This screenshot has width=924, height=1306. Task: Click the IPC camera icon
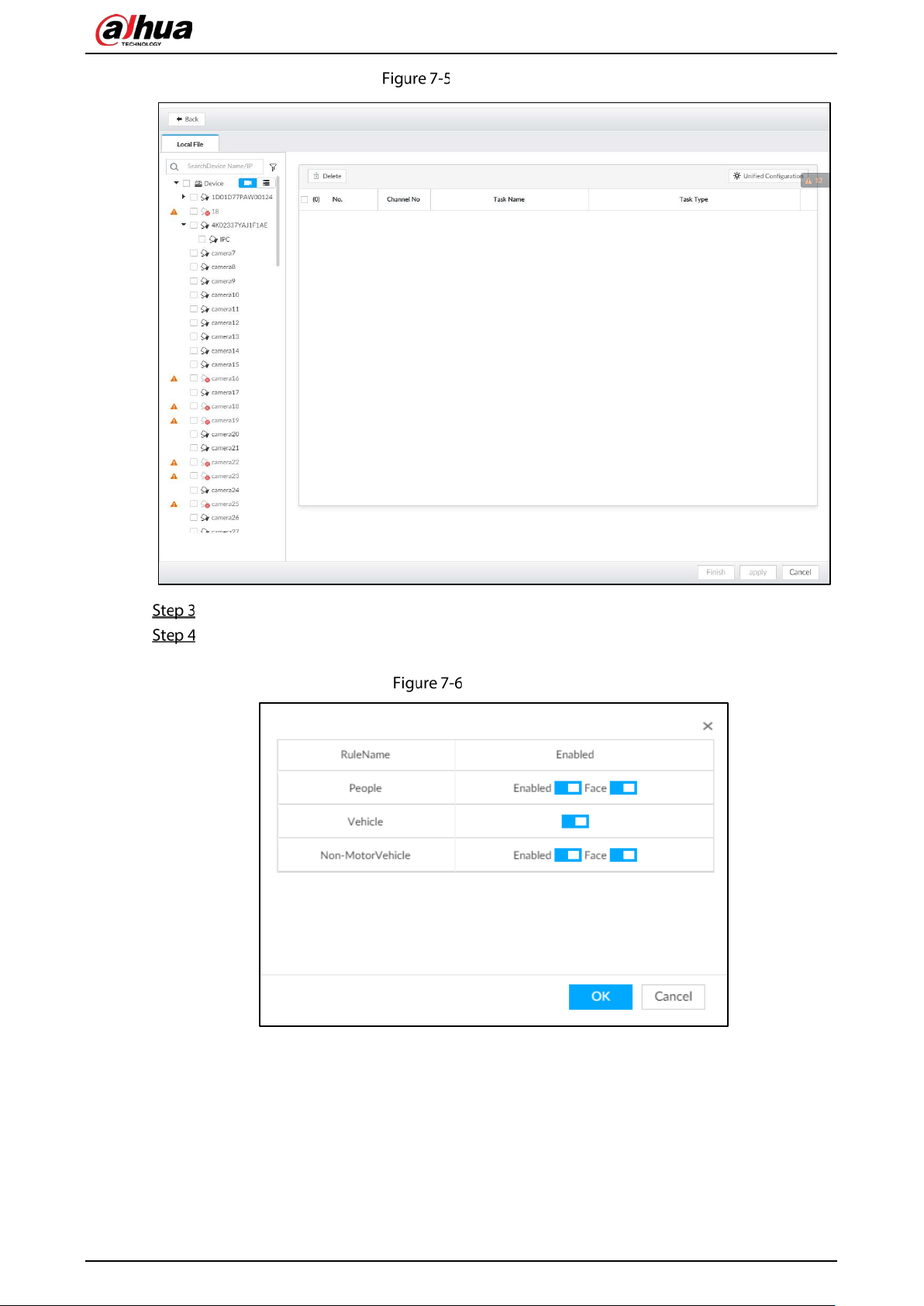coord(213,239)
